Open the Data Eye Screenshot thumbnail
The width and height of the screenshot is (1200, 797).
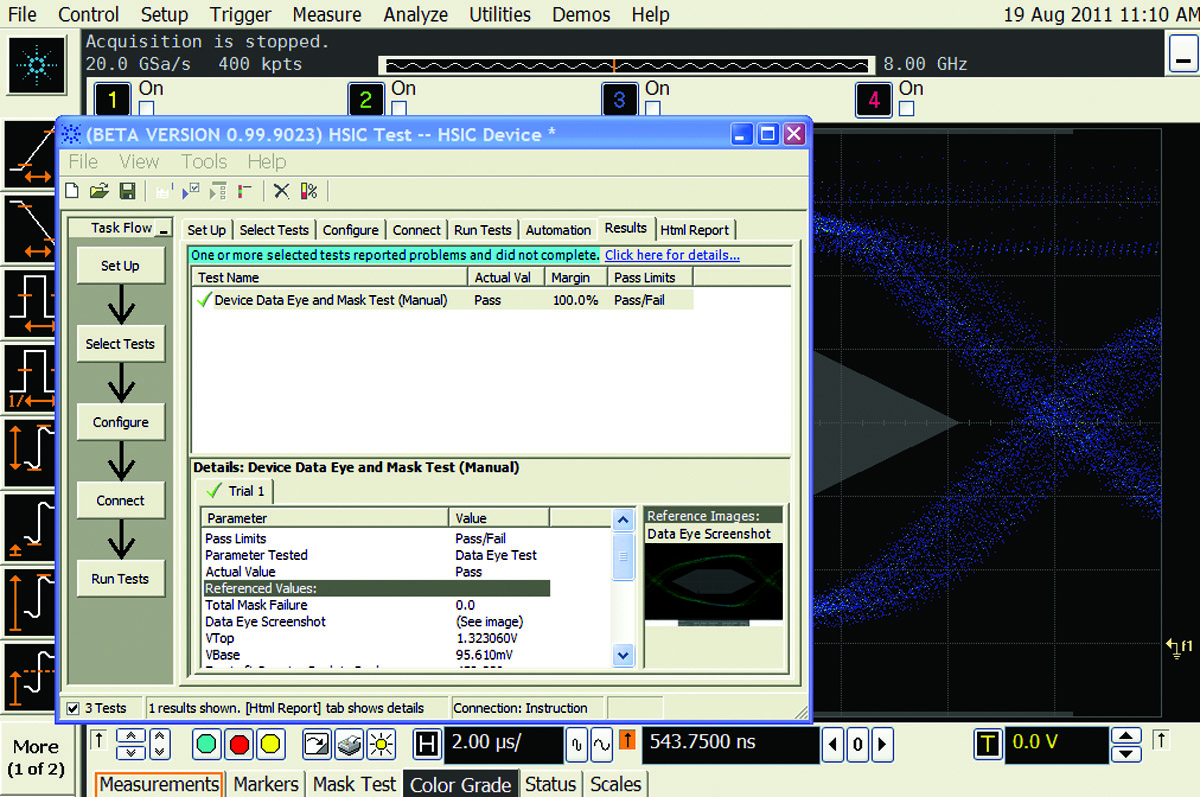[x=712, y=582]
